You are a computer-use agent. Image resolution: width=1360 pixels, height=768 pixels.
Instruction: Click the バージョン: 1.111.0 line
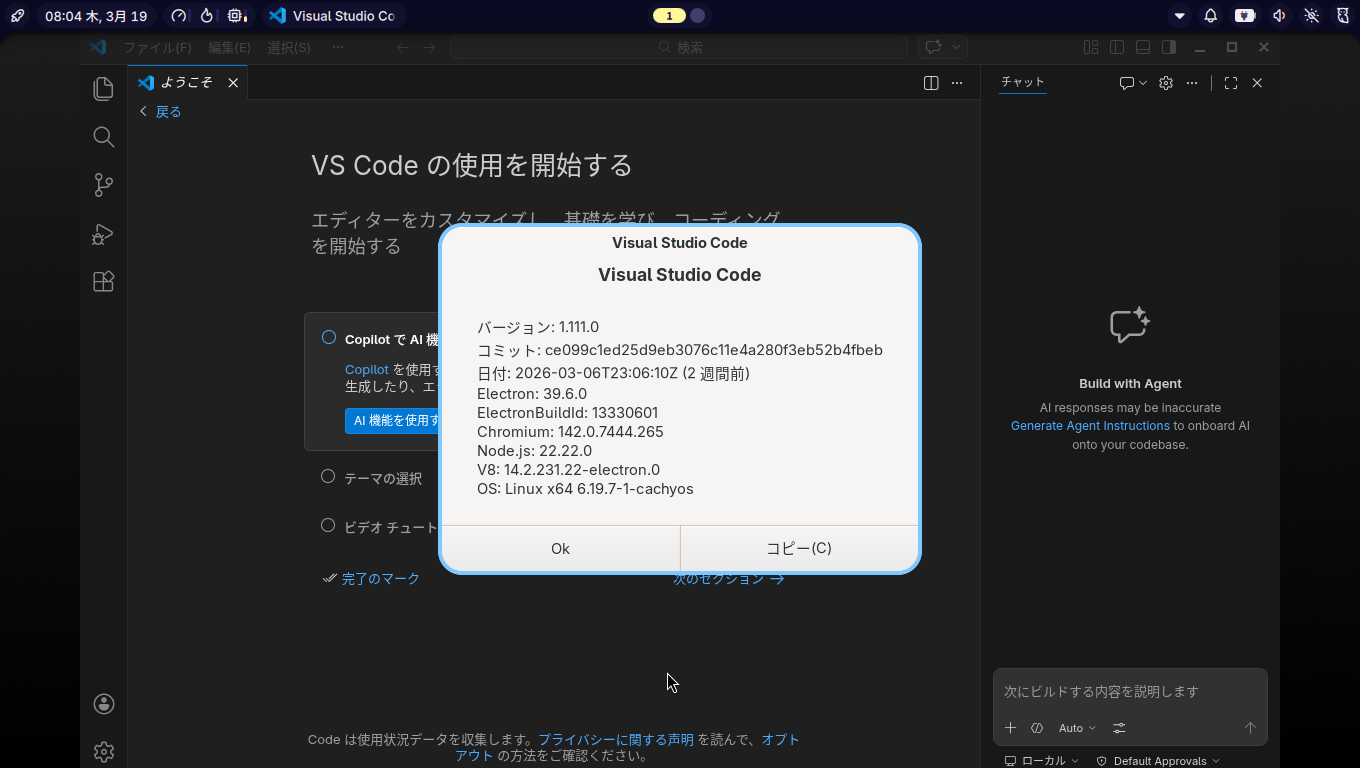coord(538,327)
